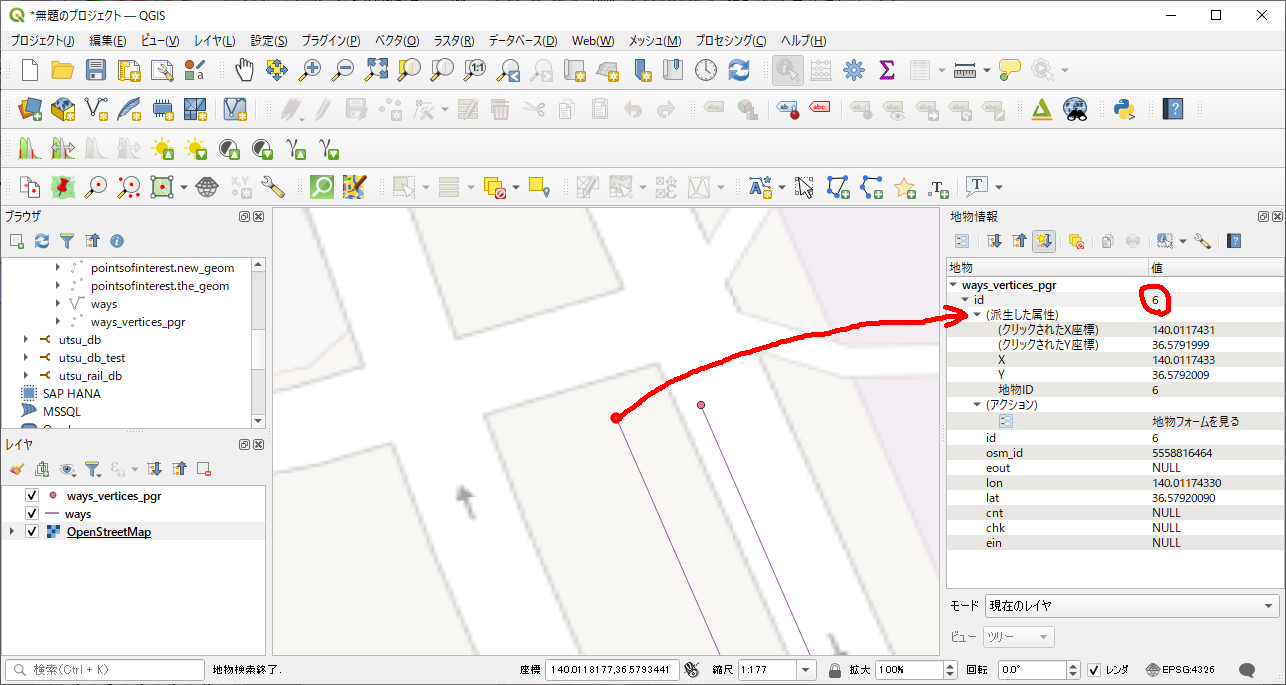Click the Save Project icon

tap(95, 70)
